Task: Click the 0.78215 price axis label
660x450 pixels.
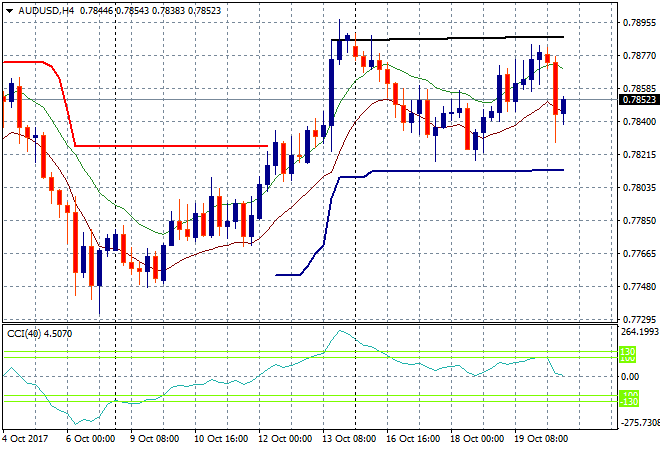Action: click(x=639, y=155)
